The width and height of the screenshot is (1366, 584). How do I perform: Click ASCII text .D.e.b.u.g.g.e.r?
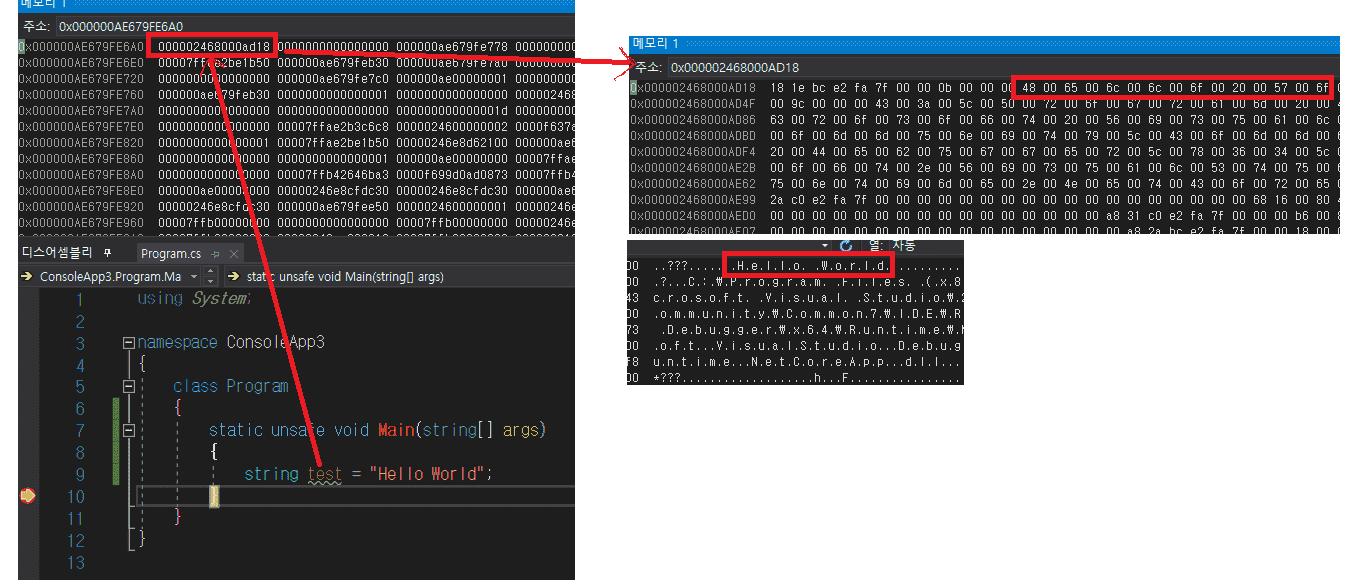click(722, 330)
